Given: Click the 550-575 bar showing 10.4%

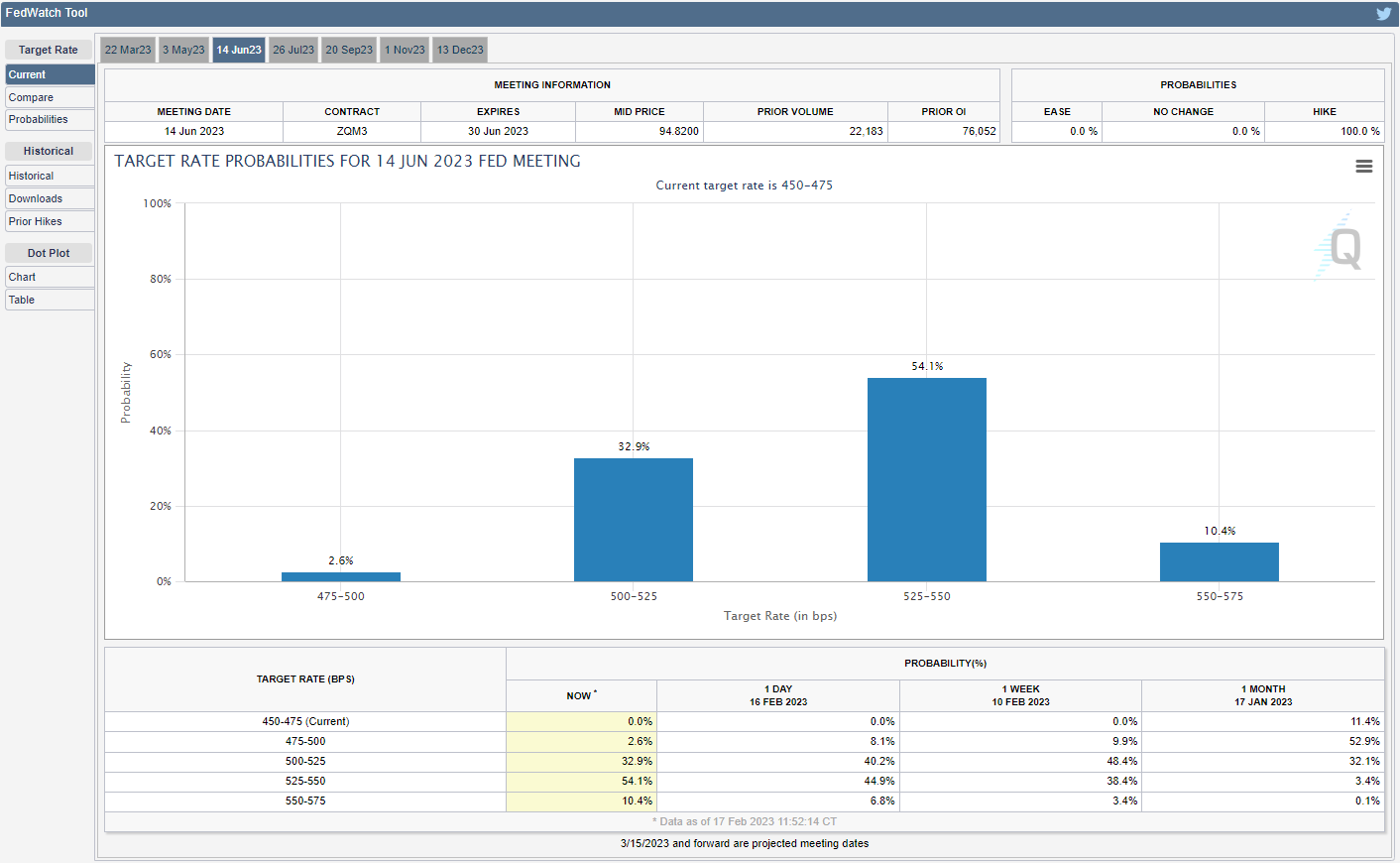Looking at the screenshot, I should tap(1219, 561).
